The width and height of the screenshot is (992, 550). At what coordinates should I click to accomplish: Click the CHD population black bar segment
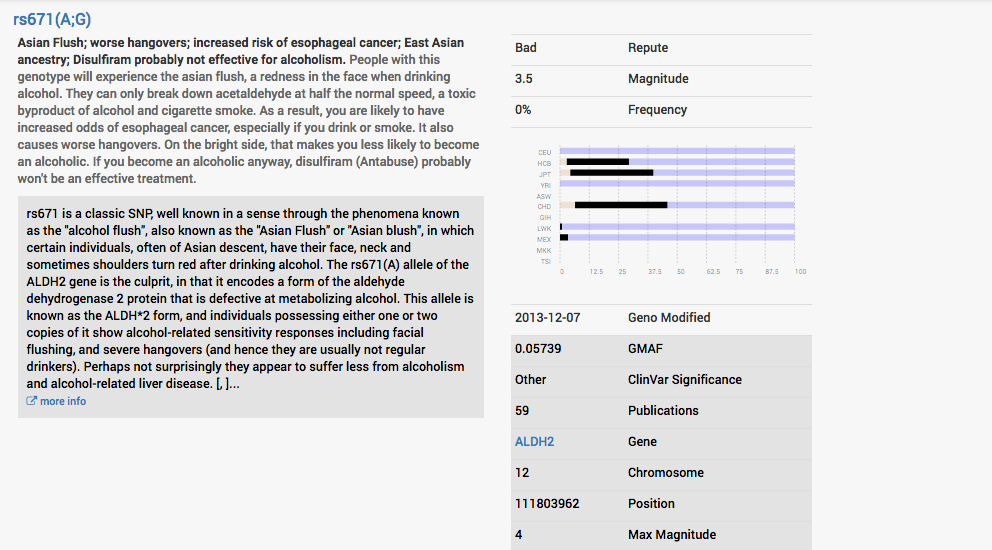tap(621, 205)
